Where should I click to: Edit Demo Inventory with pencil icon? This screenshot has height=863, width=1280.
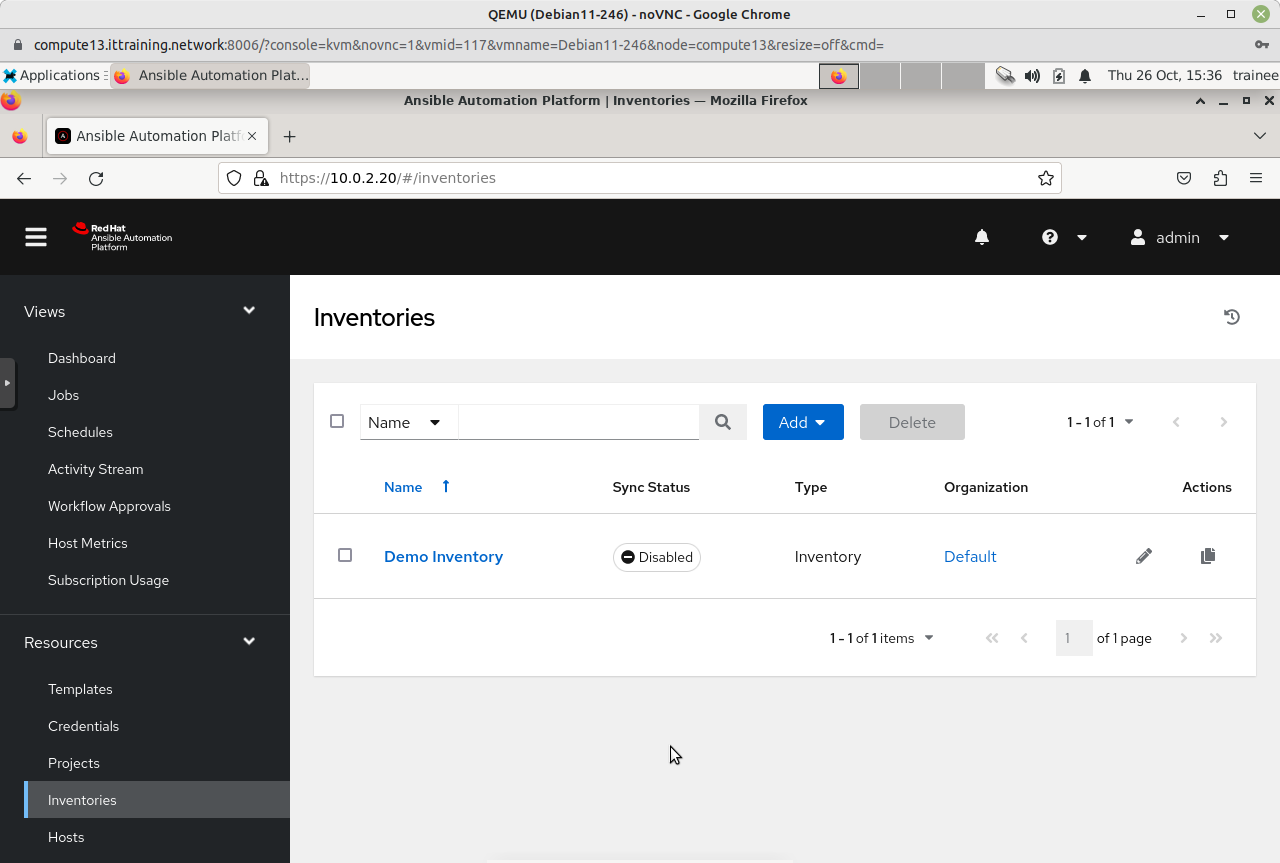(1144, 556)
